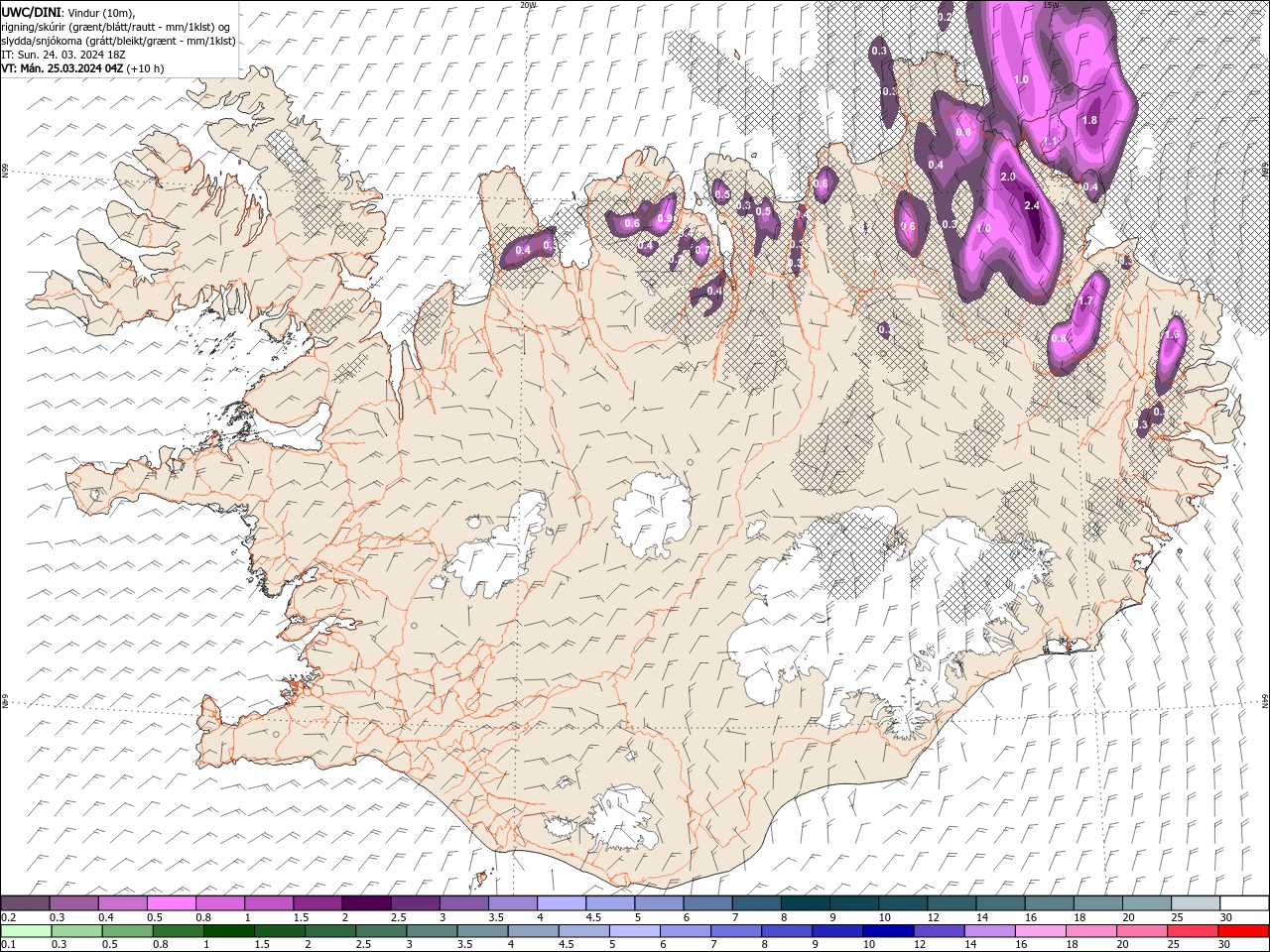Click the 2.4 precipitation peak value
Image resolution: width=1270 pixels, height=952 pixels.
(x=1032, y=205)
